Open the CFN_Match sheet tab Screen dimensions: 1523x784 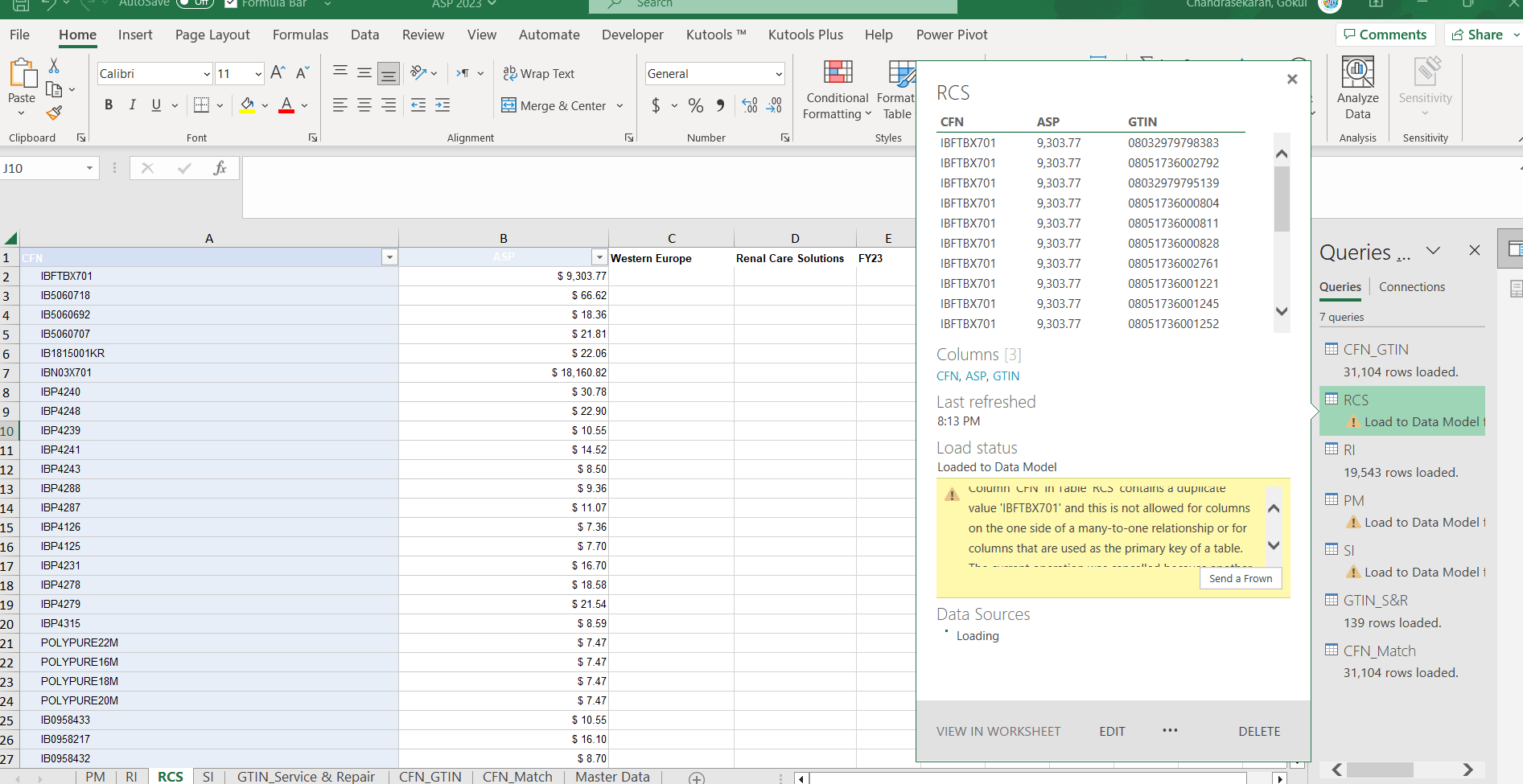point(517,777)
